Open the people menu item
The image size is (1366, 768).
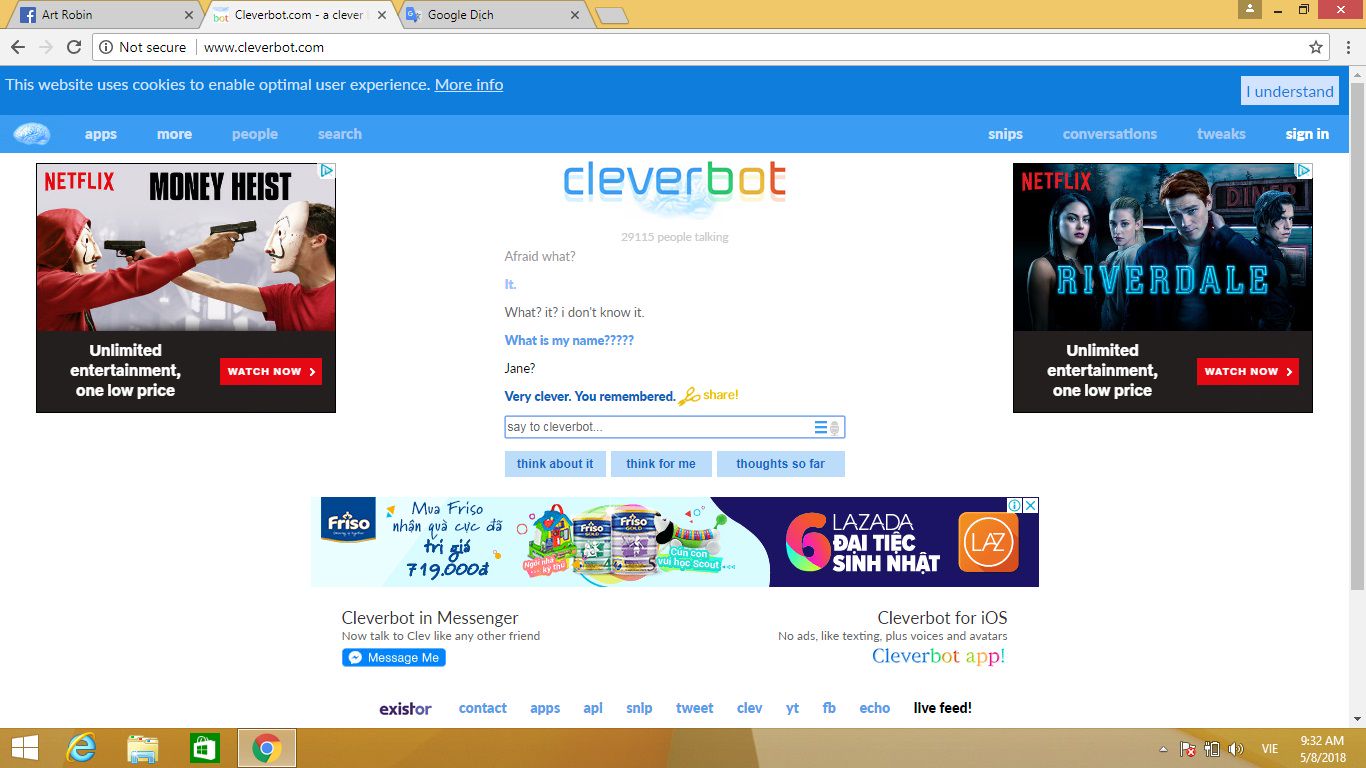[255, 134]
